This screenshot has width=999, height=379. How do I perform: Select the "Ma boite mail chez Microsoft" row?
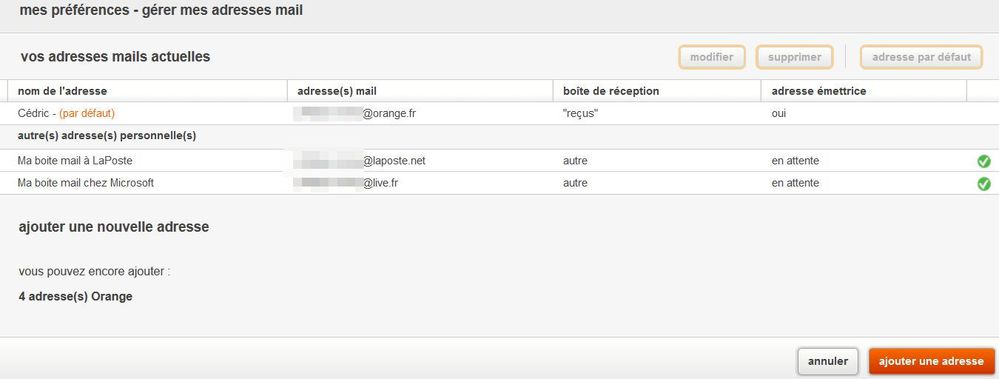pos(500,183)
